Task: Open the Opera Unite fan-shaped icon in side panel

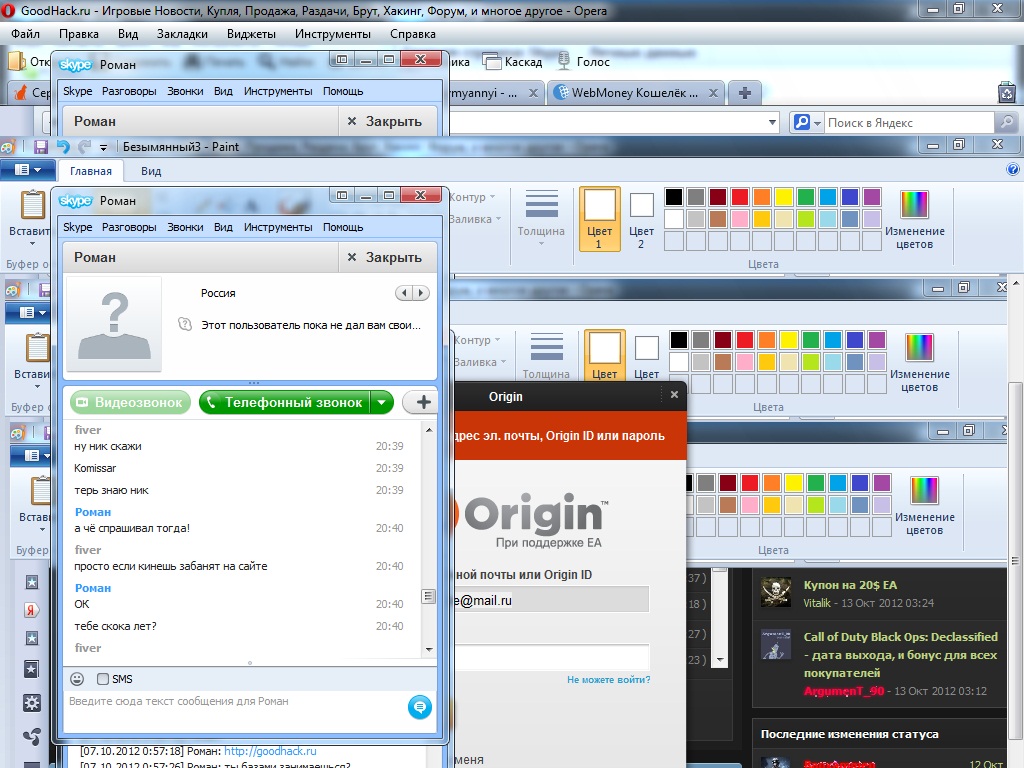Action: click(31, 737)
